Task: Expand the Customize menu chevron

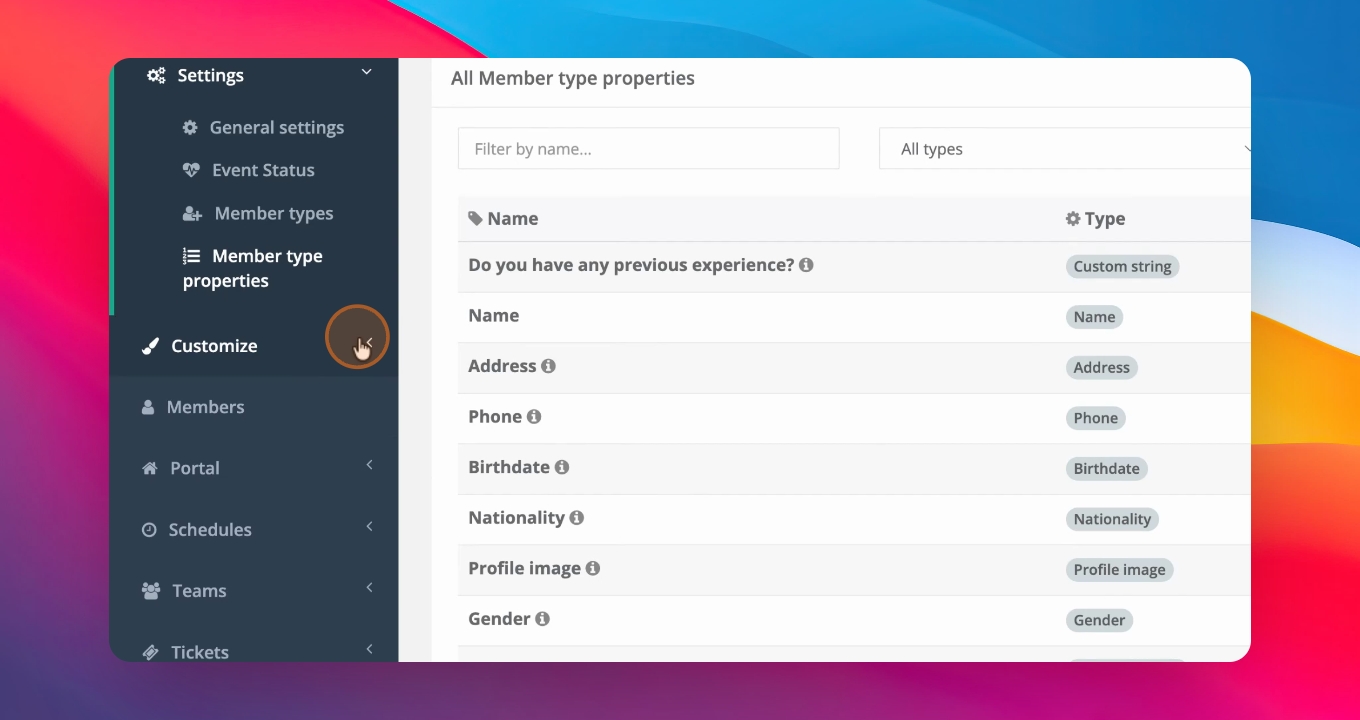Action: click(368, 342)
